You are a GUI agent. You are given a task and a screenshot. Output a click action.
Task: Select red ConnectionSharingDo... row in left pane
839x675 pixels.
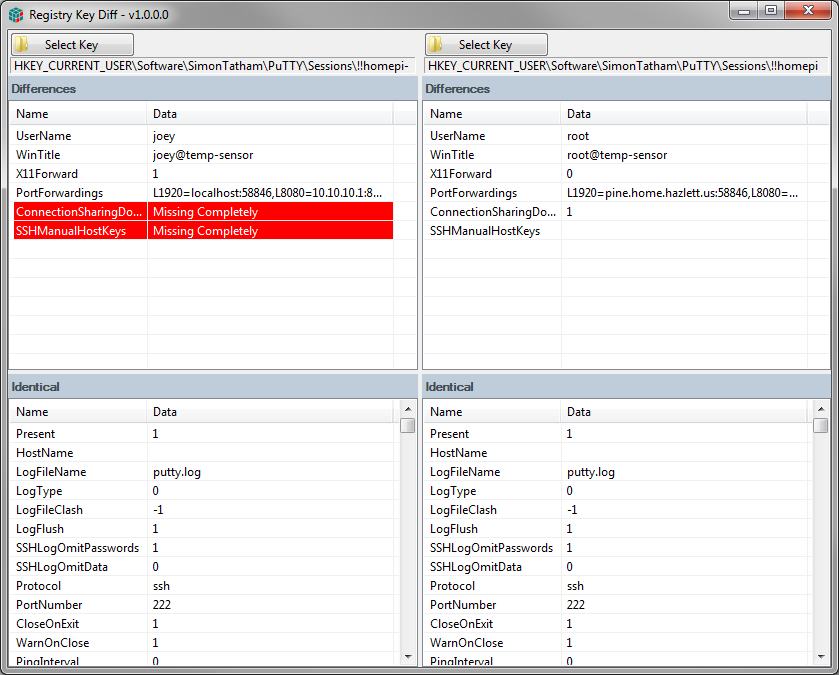tap(200, 212)
